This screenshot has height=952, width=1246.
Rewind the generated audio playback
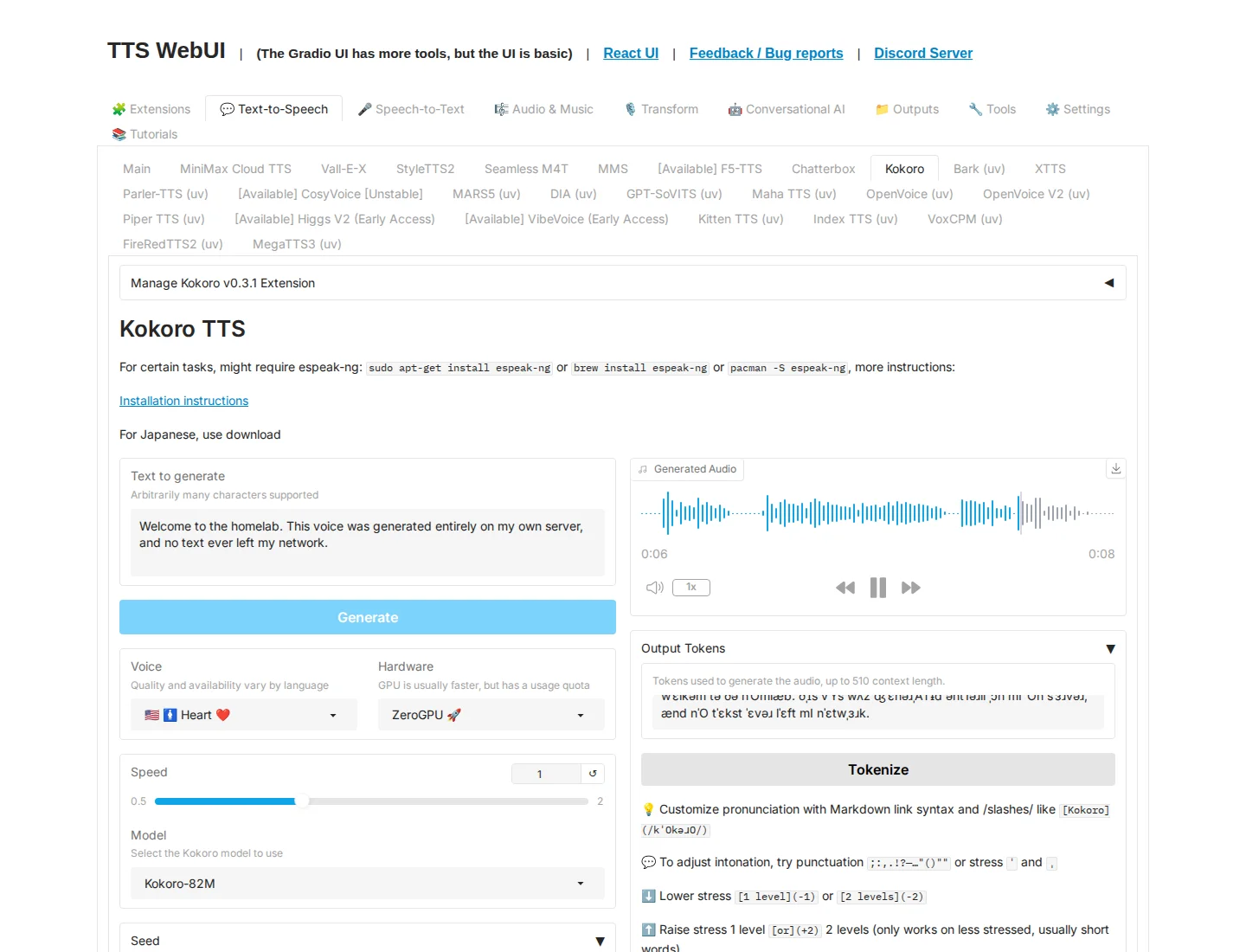point(845,588)
